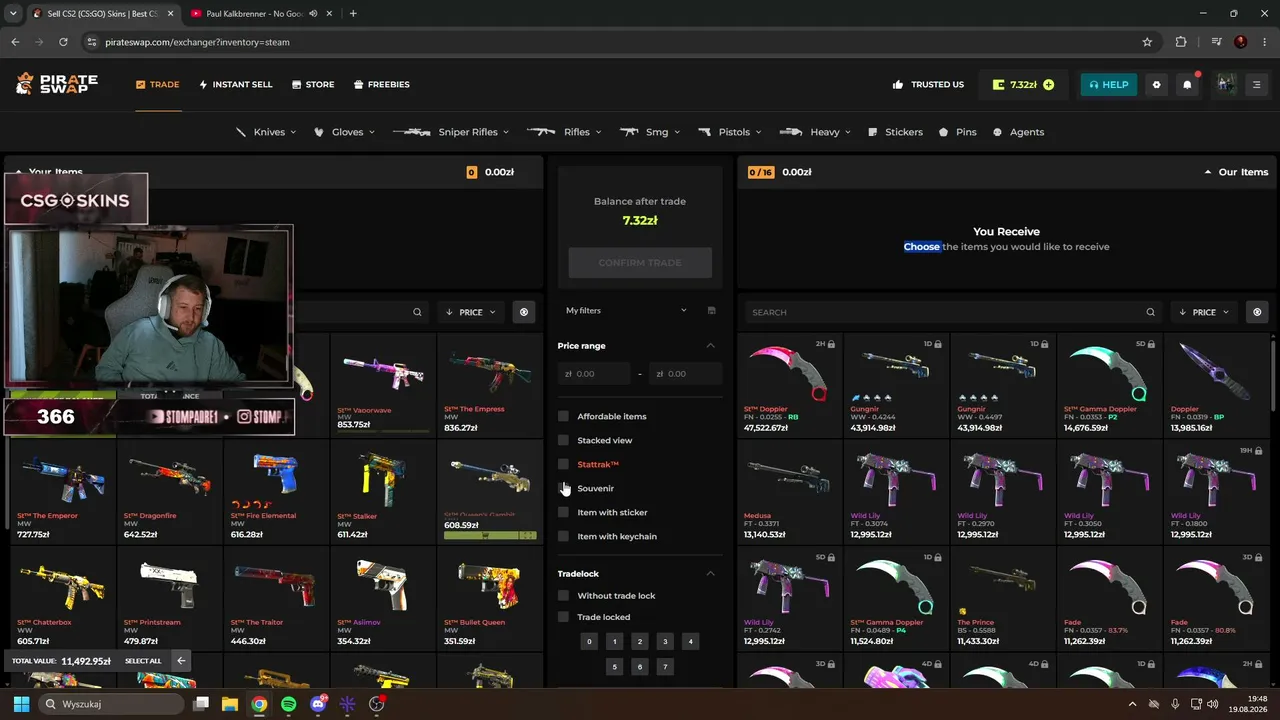The height and width of the screenshot is (720, 1280).
Task: Bookmark this page with the star icon
Action: (1147, 42)
